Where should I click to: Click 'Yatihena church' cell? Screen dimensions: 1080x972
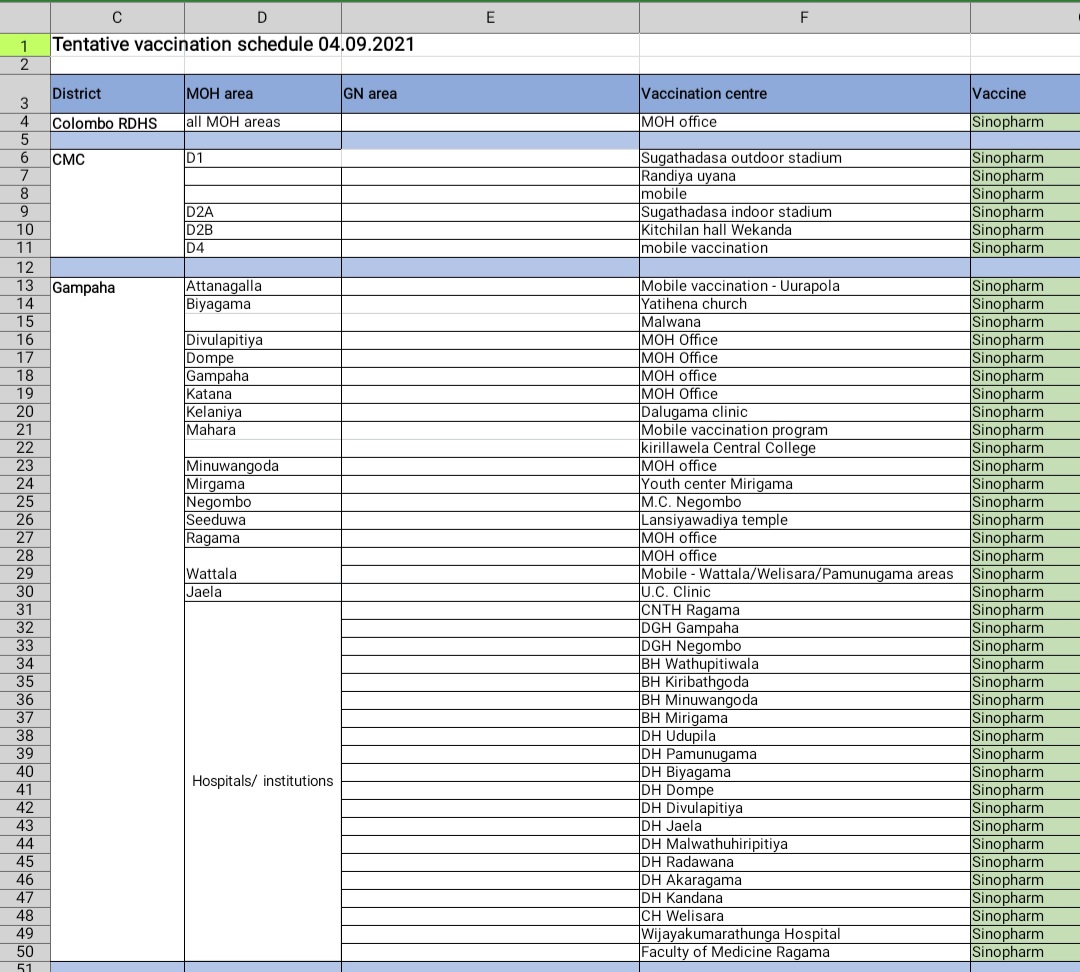(x=804, y=304)
